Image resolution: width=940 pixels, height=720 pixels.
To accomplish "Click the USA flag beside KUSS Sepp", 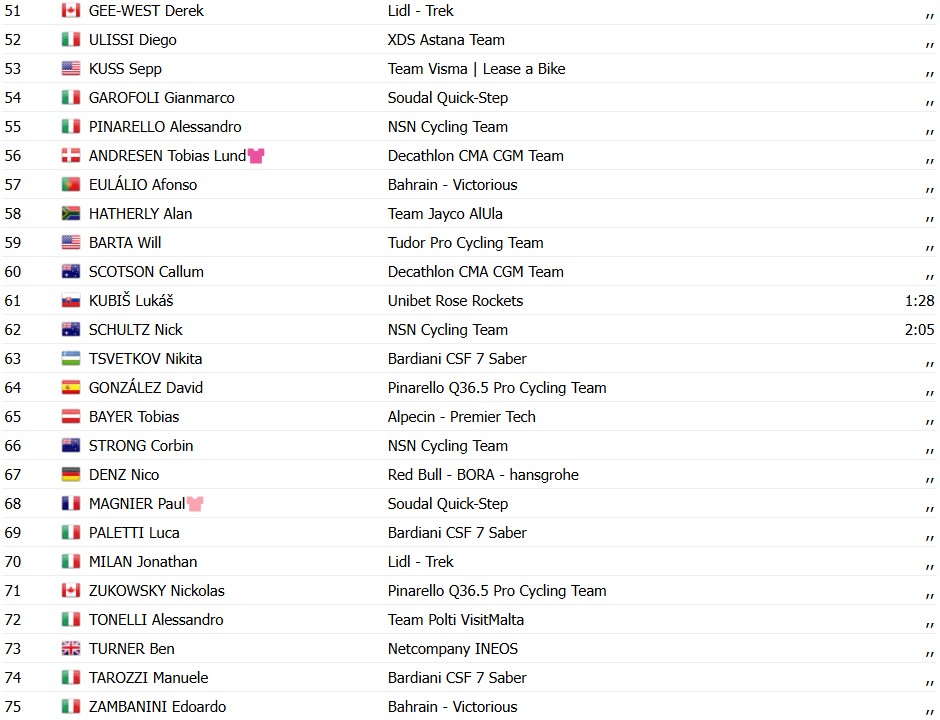I will [x=71, y=68].
